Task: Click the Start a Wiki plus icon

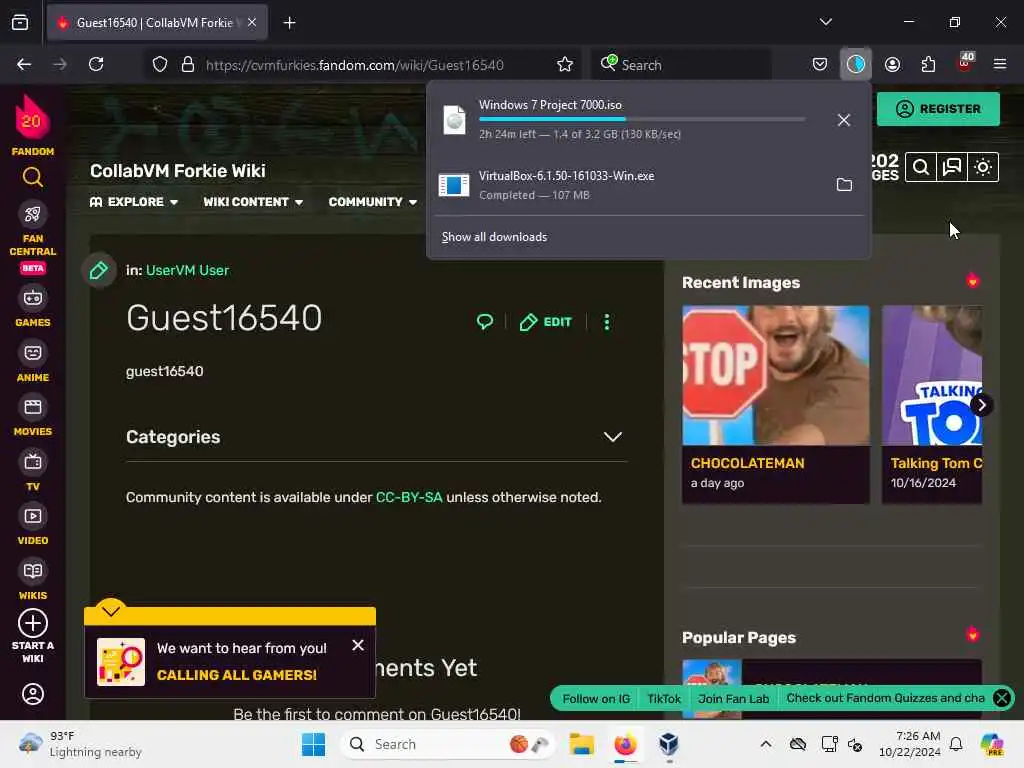Action: point(33,623)
